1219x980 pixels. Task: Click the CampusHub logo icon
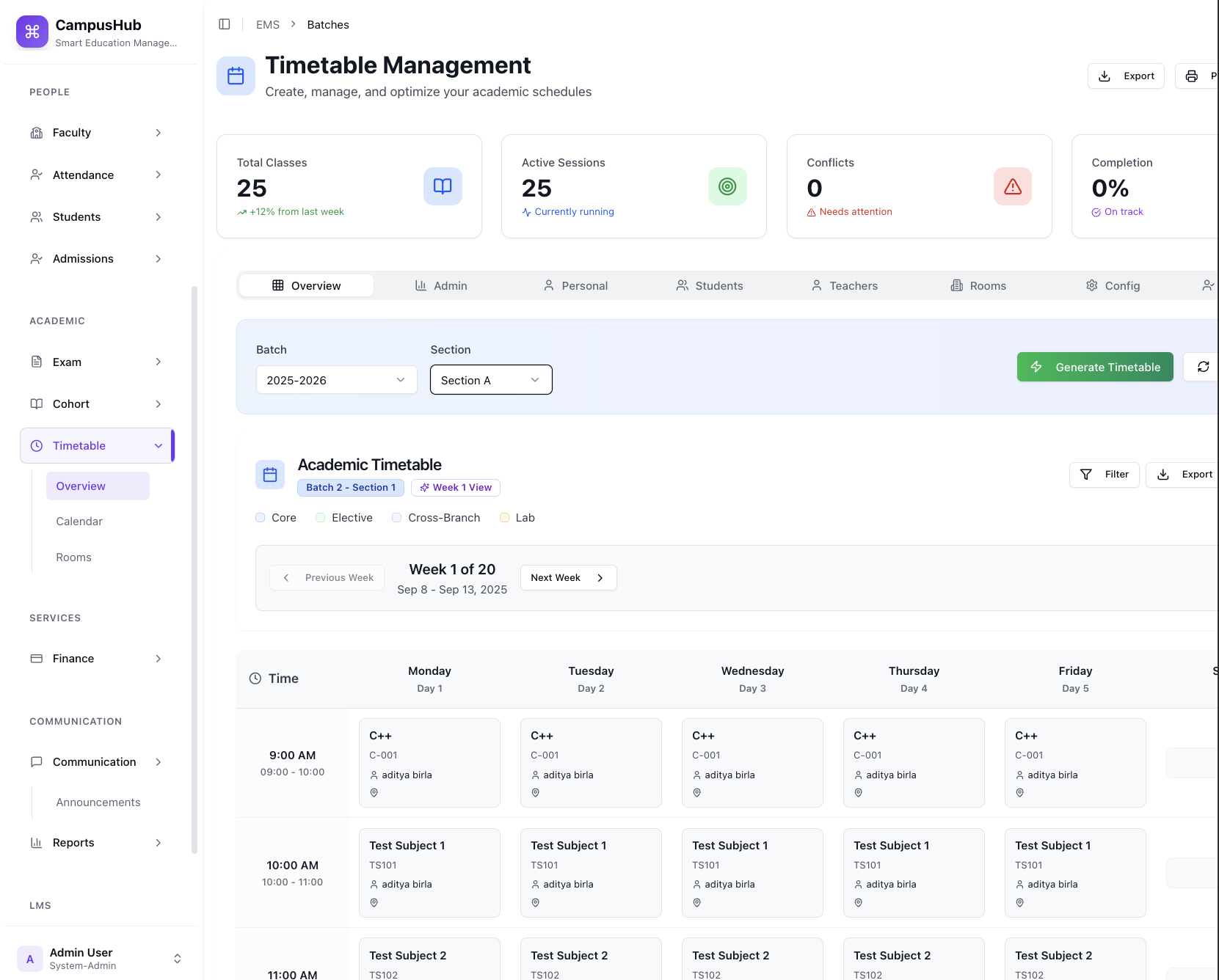32,32
